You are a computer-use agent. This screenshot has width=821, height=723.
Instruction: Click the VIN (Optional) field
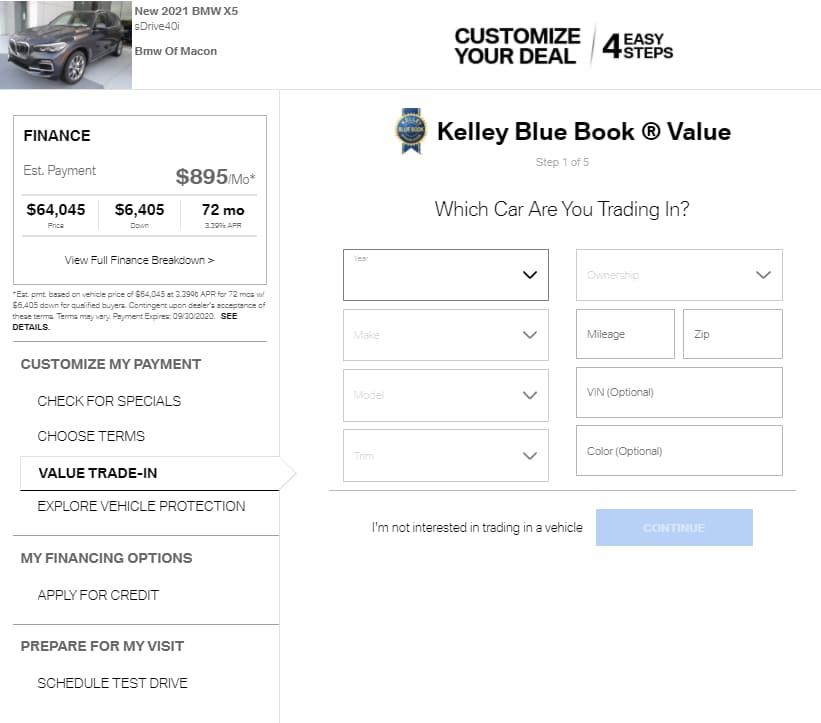[x=679, y=392]
